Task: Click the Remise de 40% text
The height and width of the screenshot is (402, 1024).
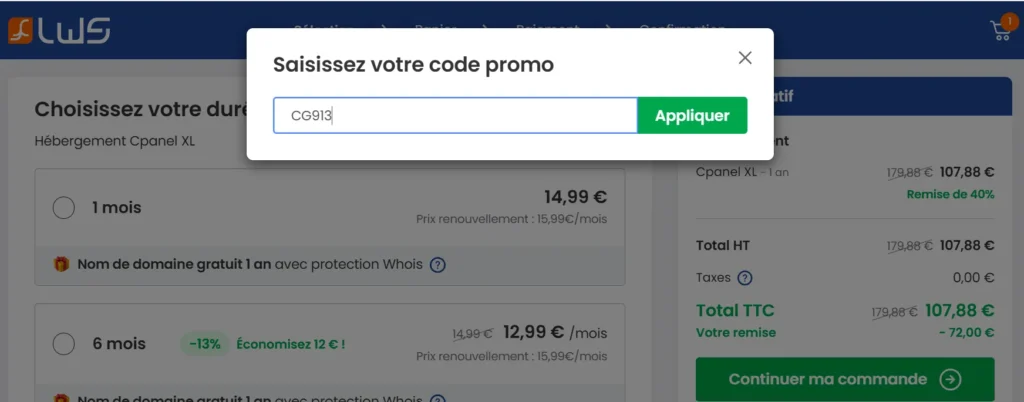Action: pyautogui.click(x=950, y=194)
